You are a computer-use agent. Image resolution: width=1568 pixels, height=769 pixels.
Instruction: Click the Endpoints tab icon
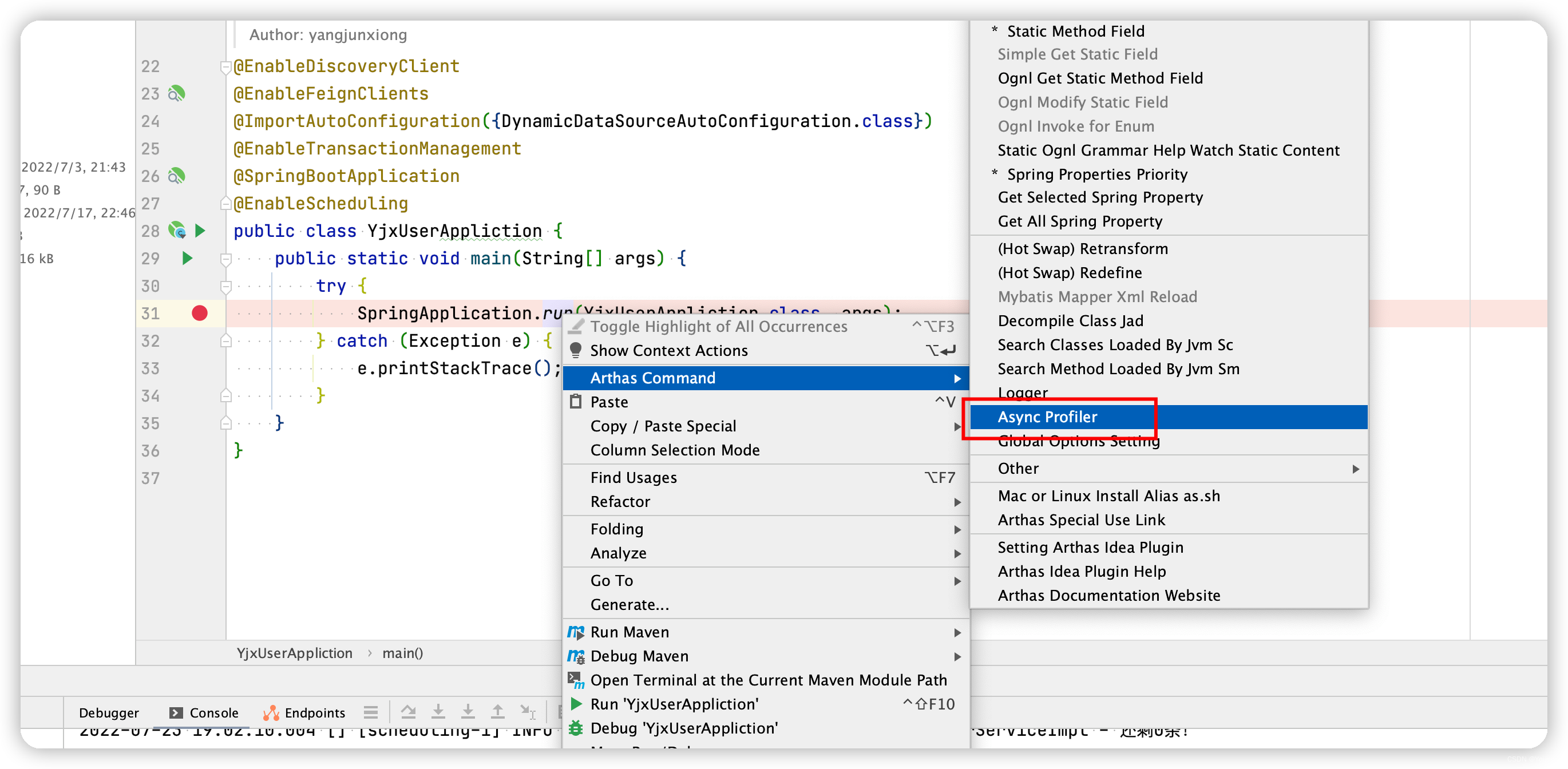click(271, 712)
